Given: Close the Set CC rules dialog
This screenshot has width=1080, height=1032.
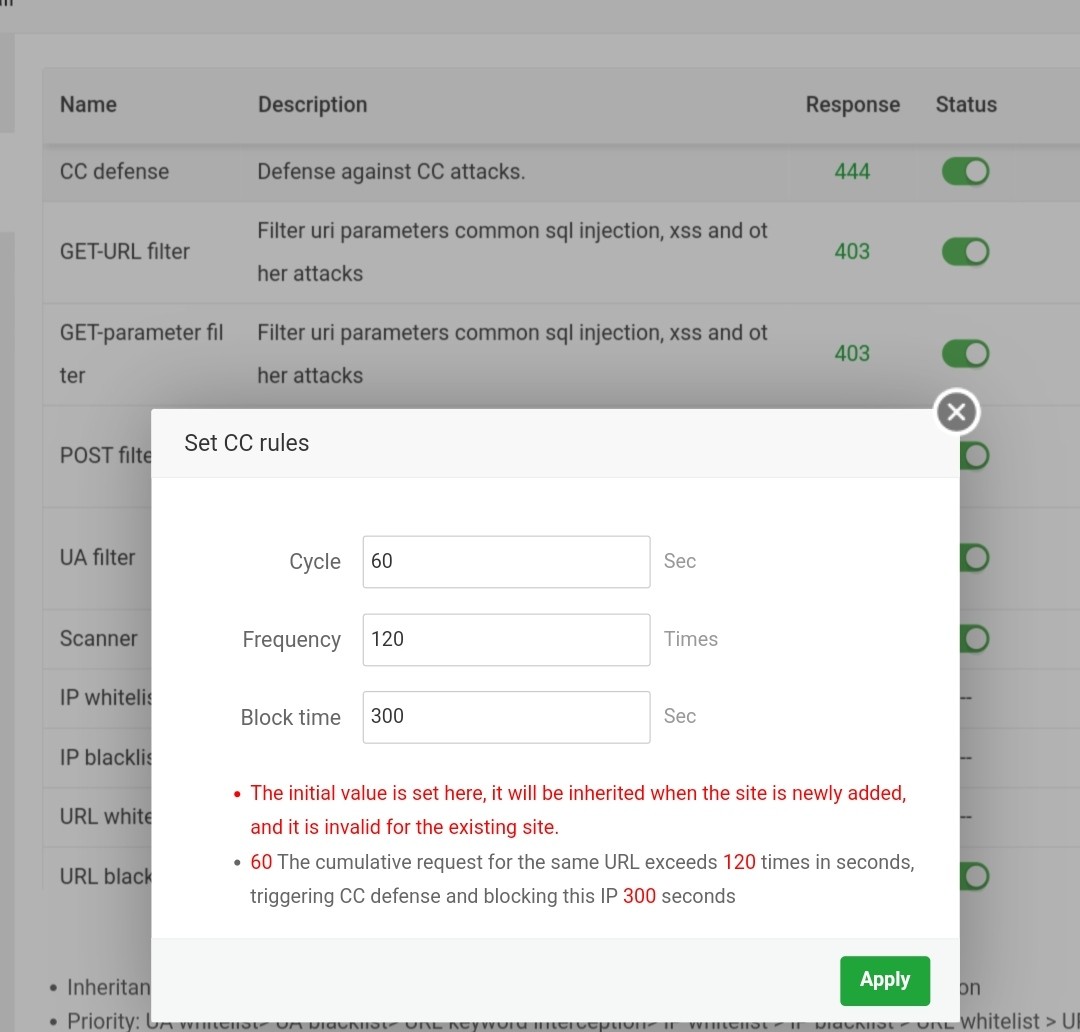Looking at the screenshot, I should tap(957, 411).
